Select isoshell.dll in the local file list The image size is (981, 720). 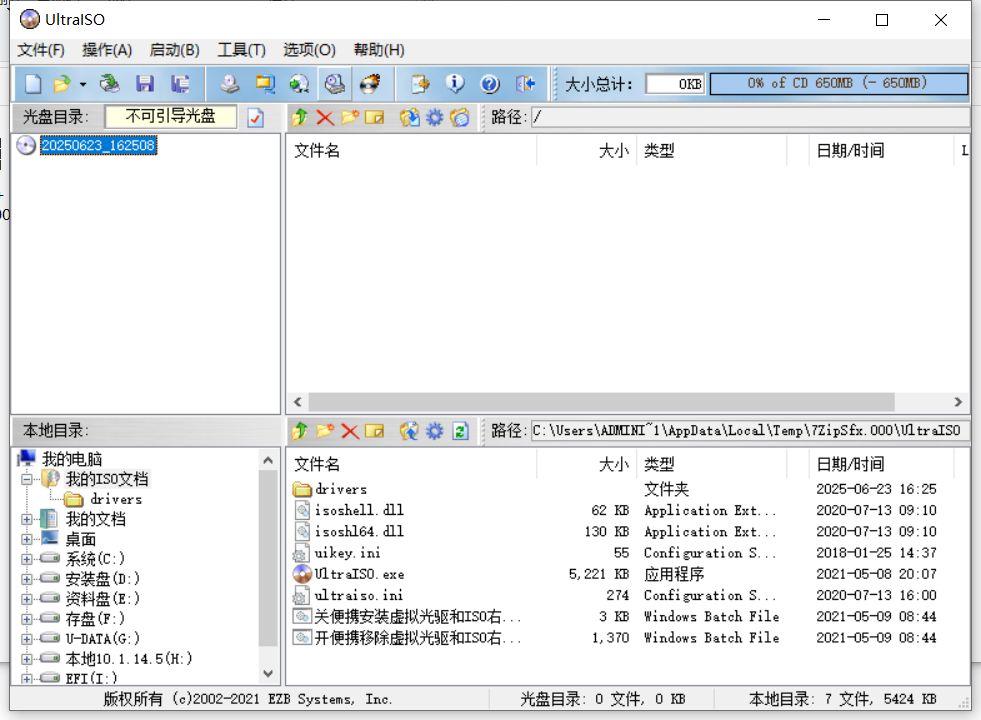tap(359, 510)
